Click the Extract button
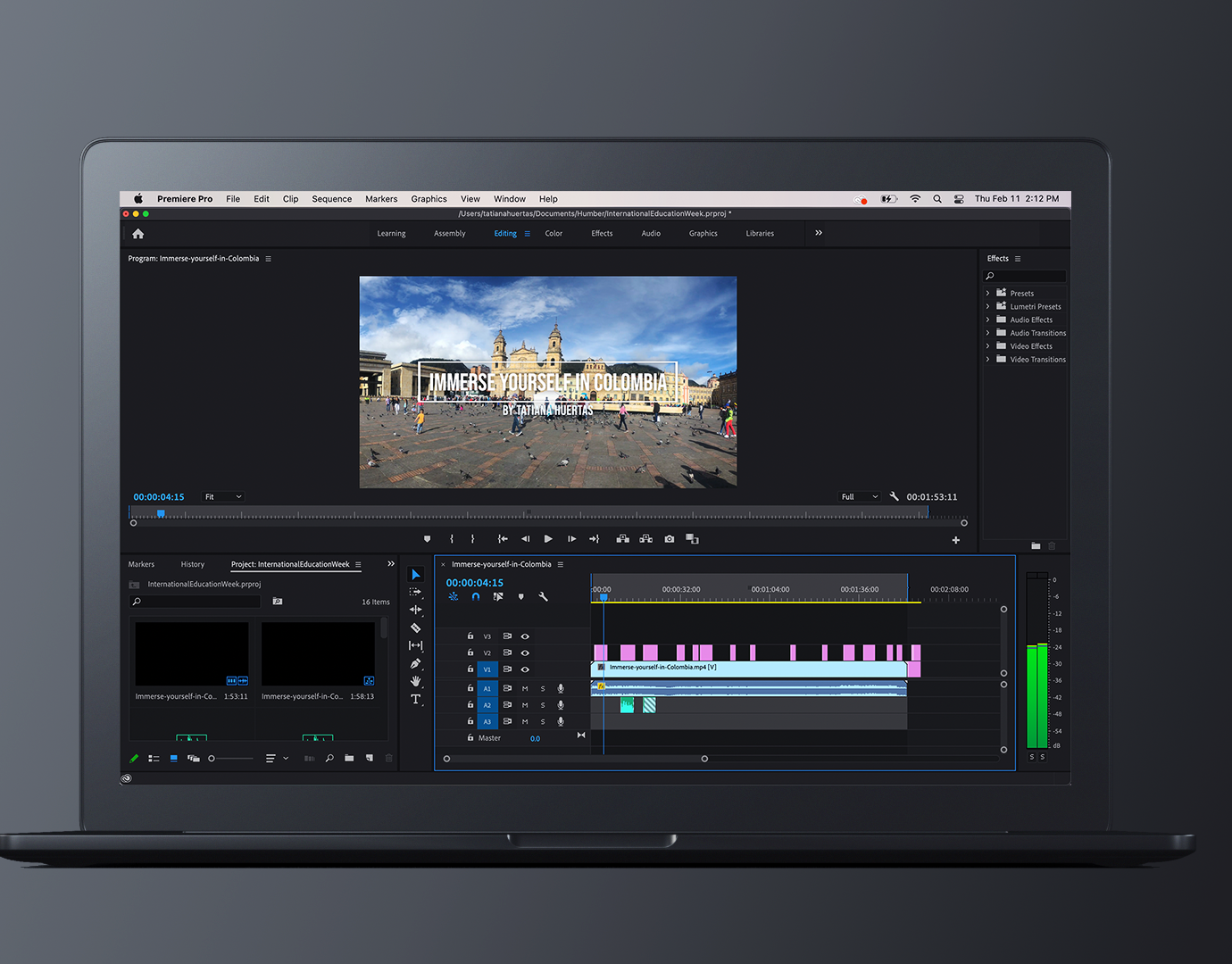Screen dimensions: 1232x964 tap(646, 538)
